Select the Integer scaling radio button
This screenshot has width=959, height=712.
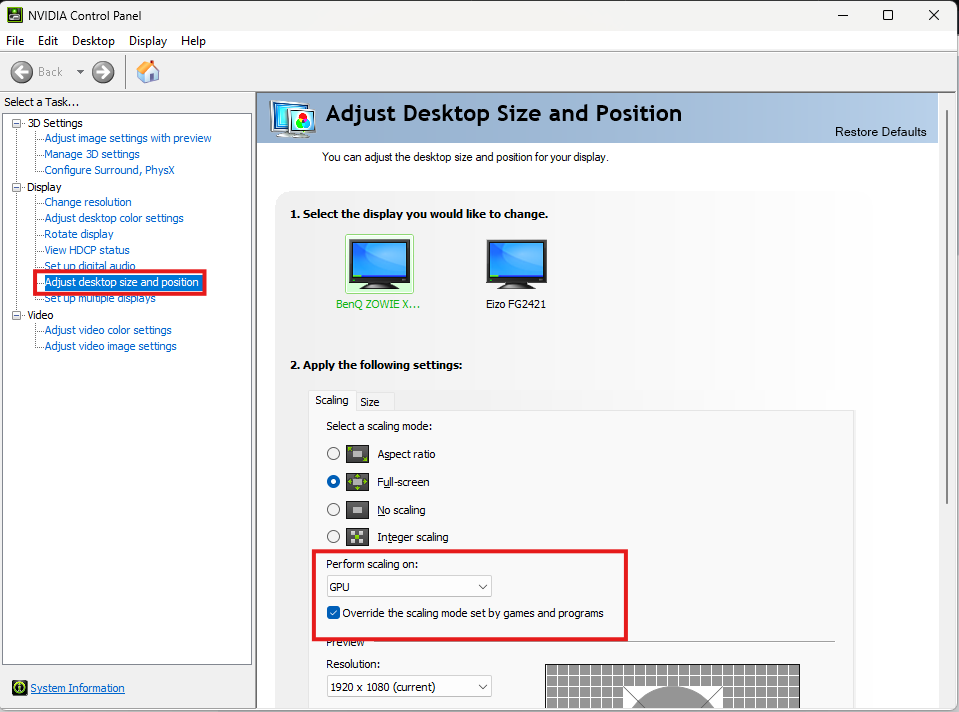[x=333, y=537]
